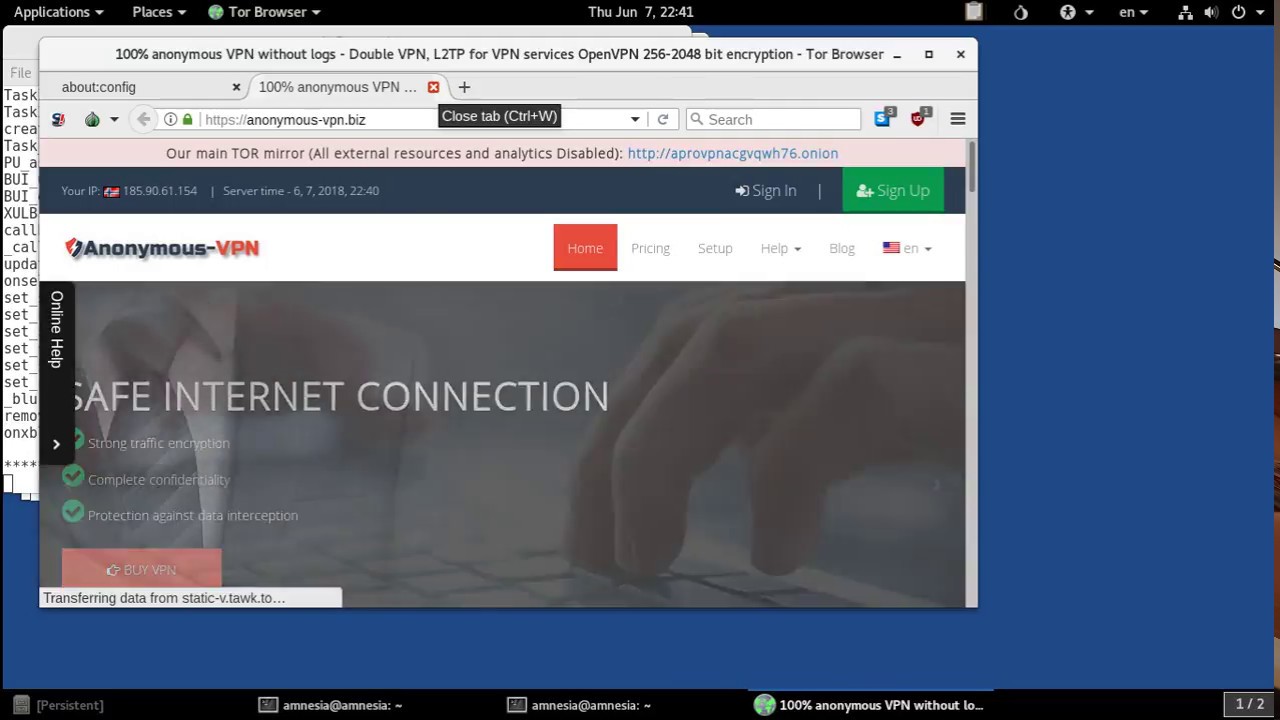Focus the Search input field
1280x720 pixels.
773,119
